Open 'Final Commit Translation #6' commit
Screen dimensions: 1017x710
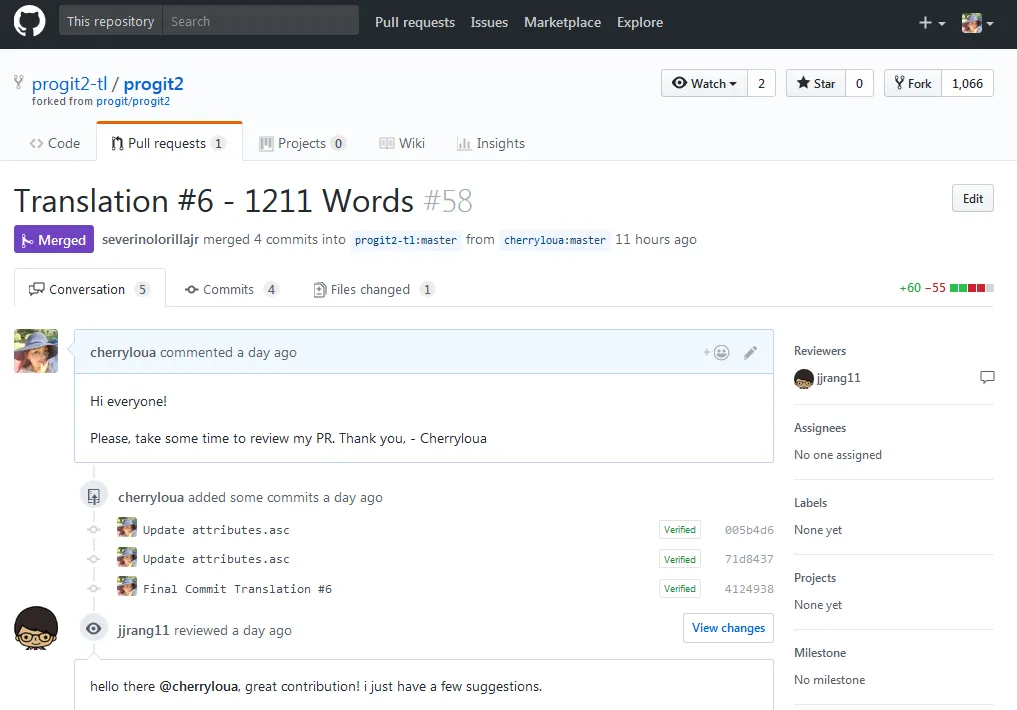(237, 589)
